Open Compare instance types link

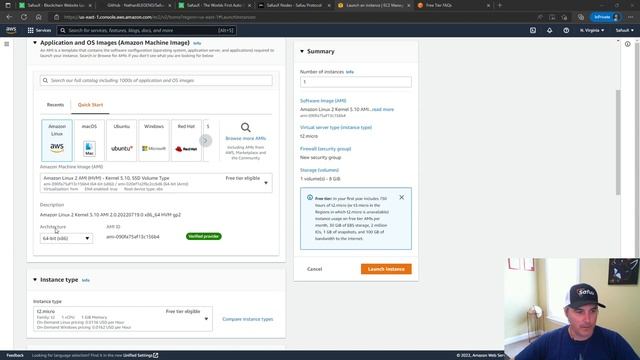[248, 319]
